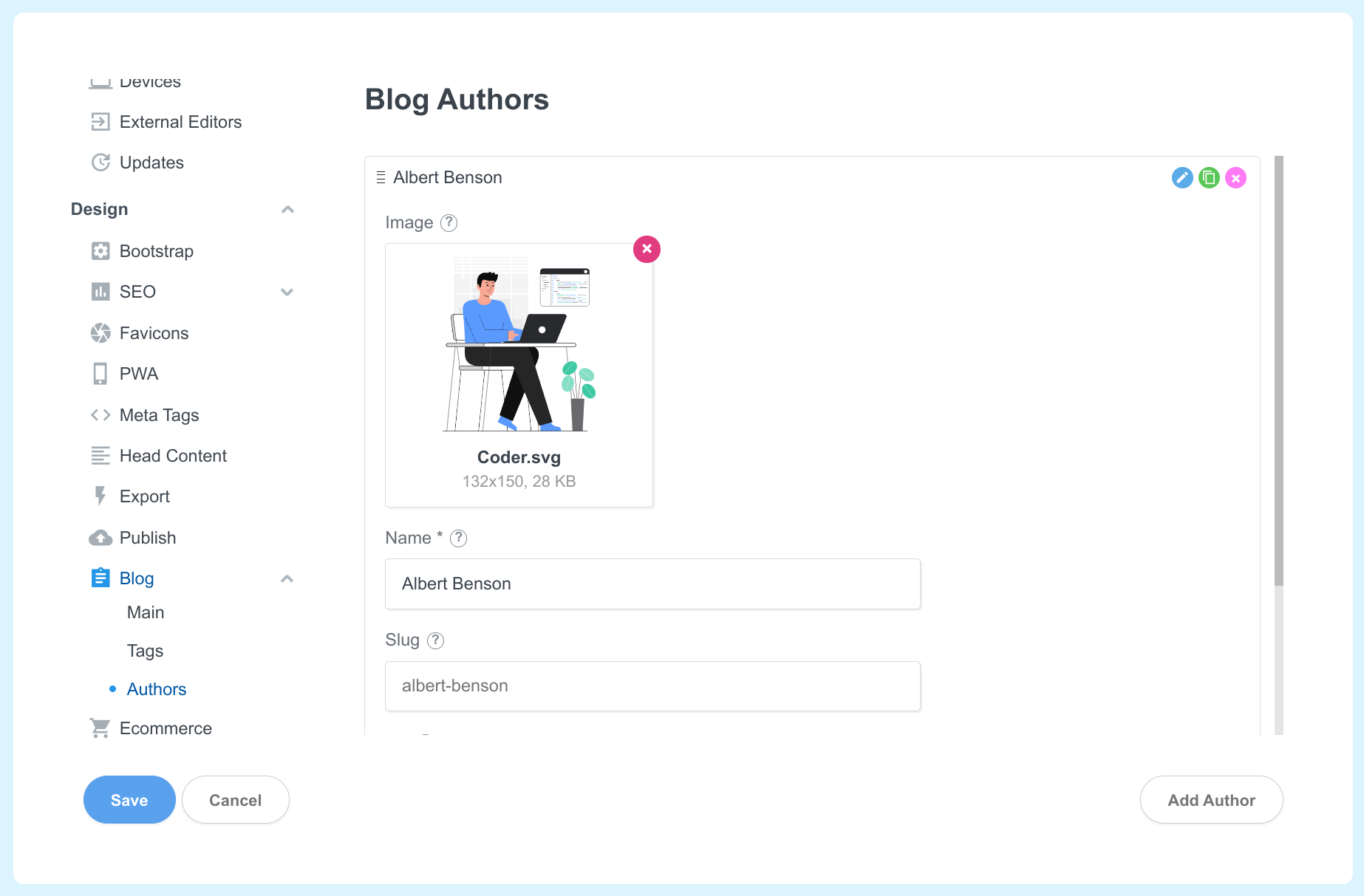This screenshot has width=1364, height=896.
Task: Click the PWA phone icon
Action: point(100,373)
